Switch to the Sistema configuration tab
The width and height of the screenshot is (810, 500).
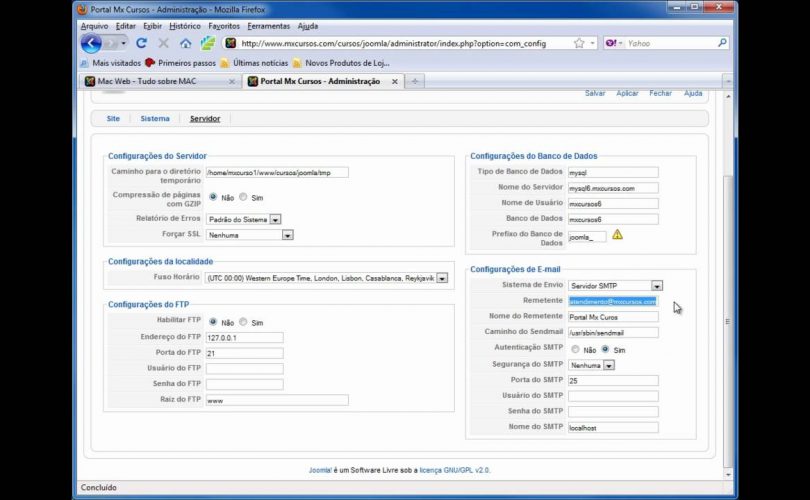[155, 118]
